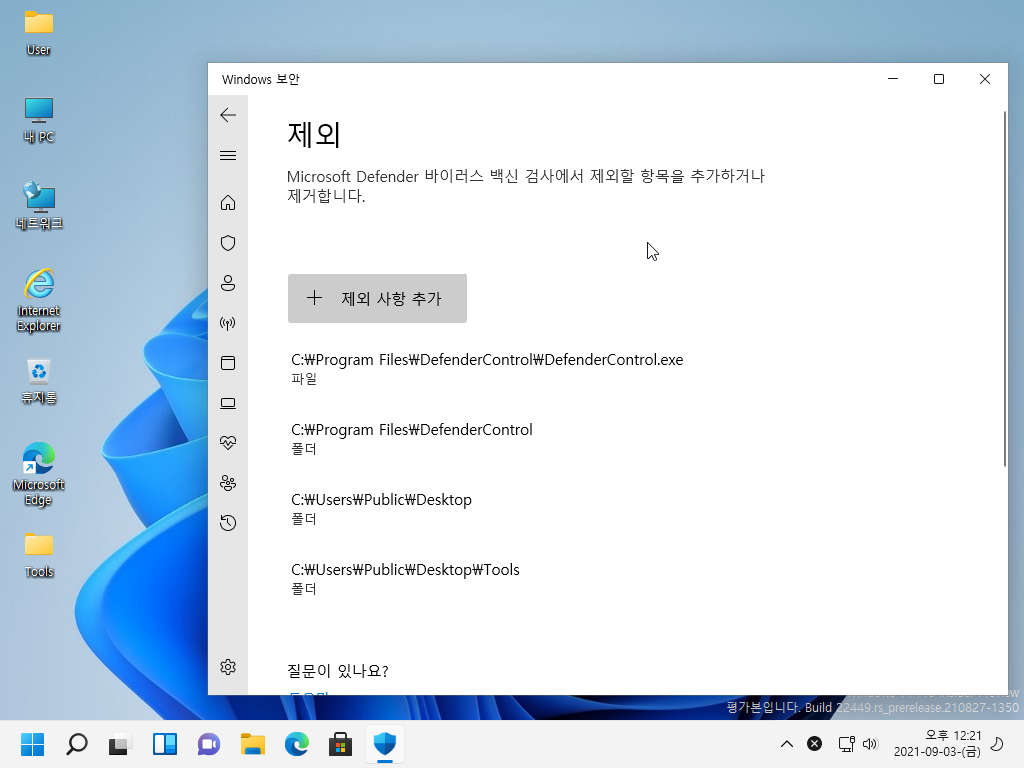Viewport: 1024px width, 768px height.
Task: Select the Tools folder on desktop
Action: (39, 555)
